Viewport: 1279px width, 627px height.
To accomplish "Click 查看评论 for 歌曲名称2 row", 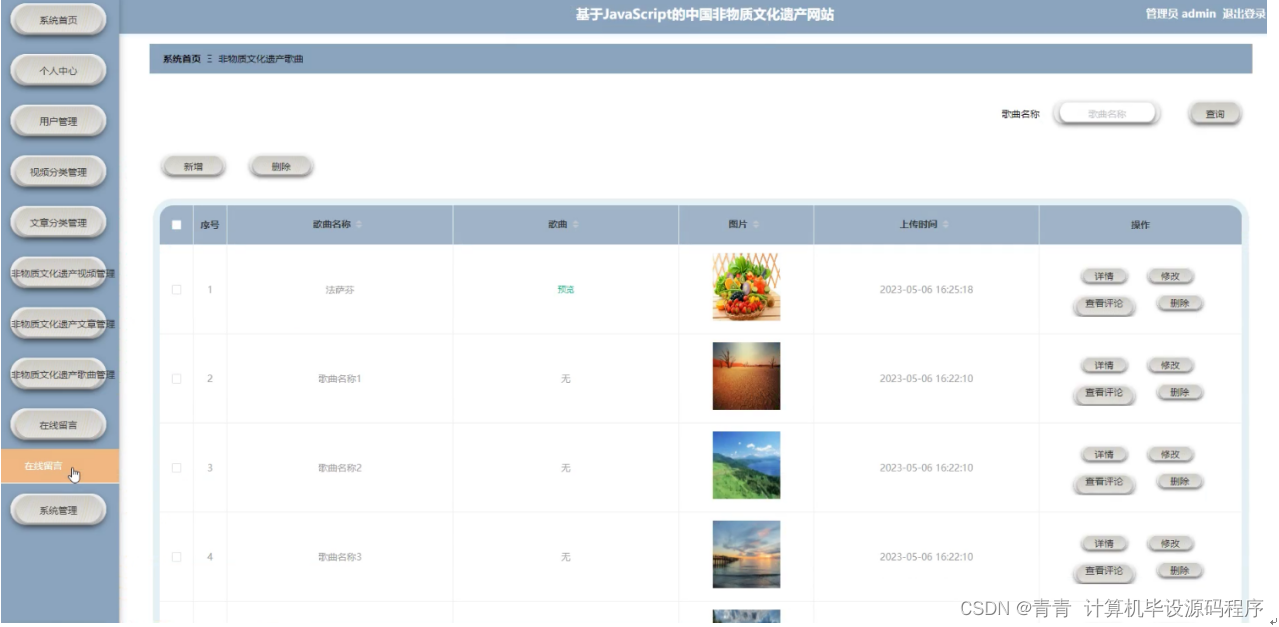I will click(x=1104, y=483).
